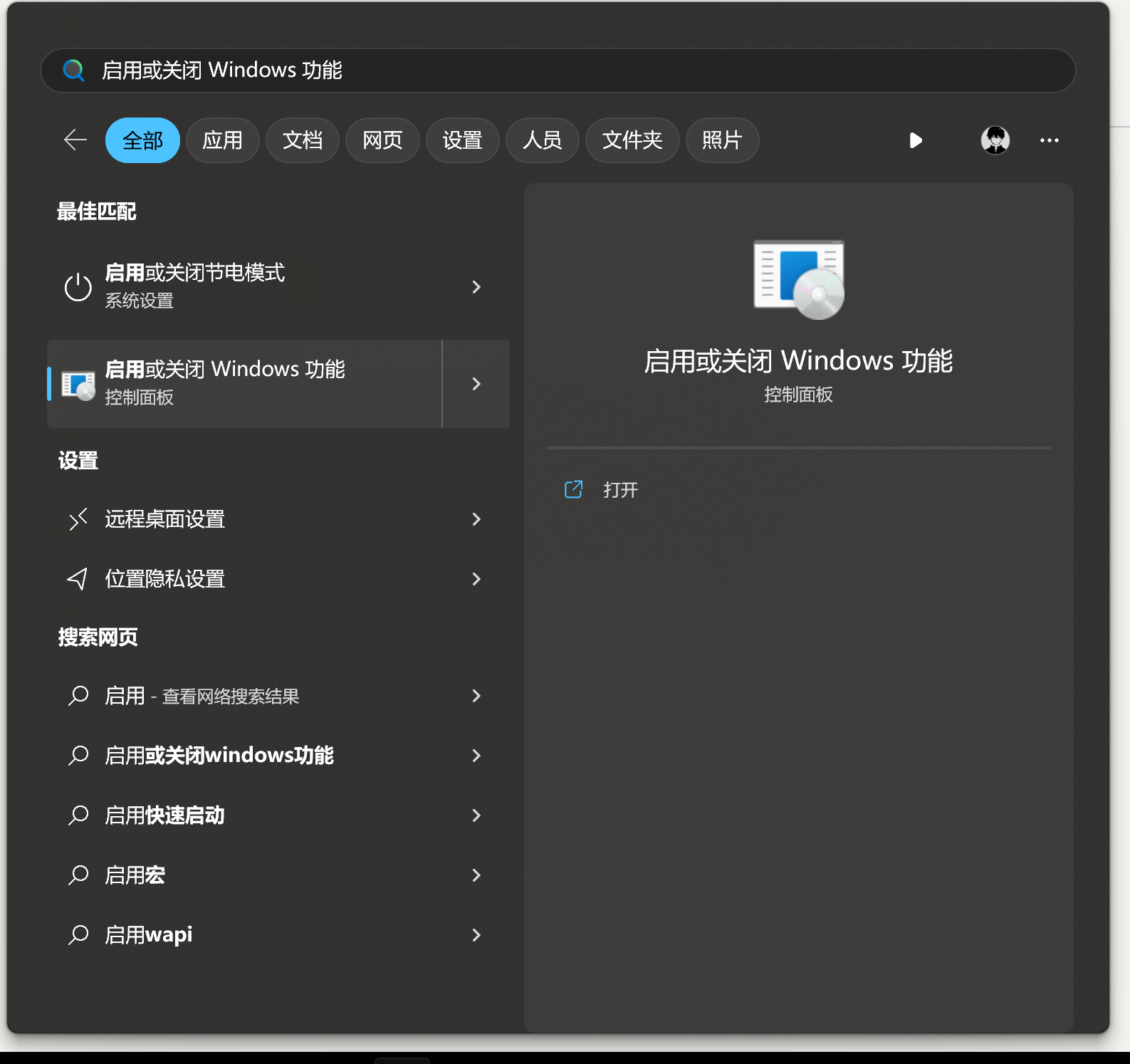Expand the 启用或关闭节电模式 result chevron
The width and height of the screenshot is (1130, 1064).
tap(476, 287)
